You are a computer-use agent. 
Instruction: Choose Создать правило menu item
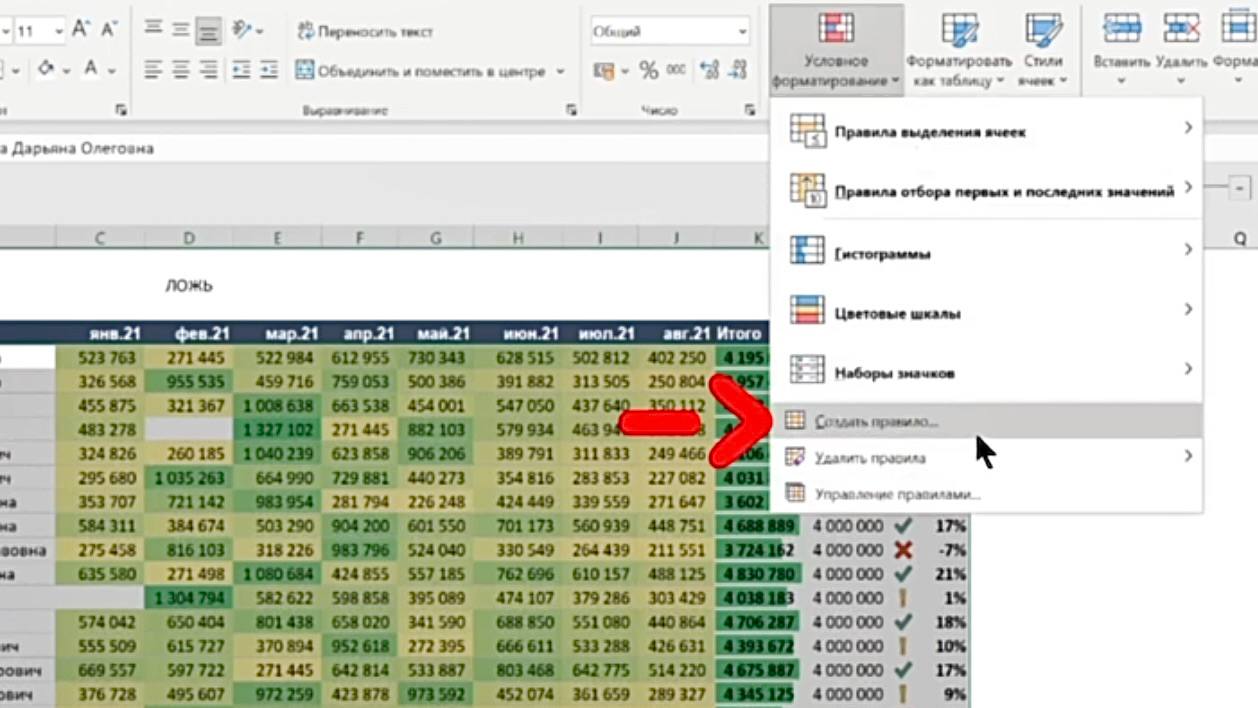pos(988,421)
